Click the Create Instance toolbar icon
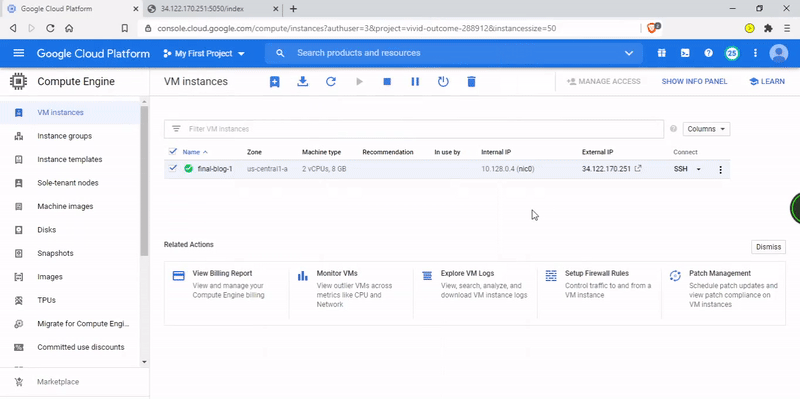 (x=274, y=82)
